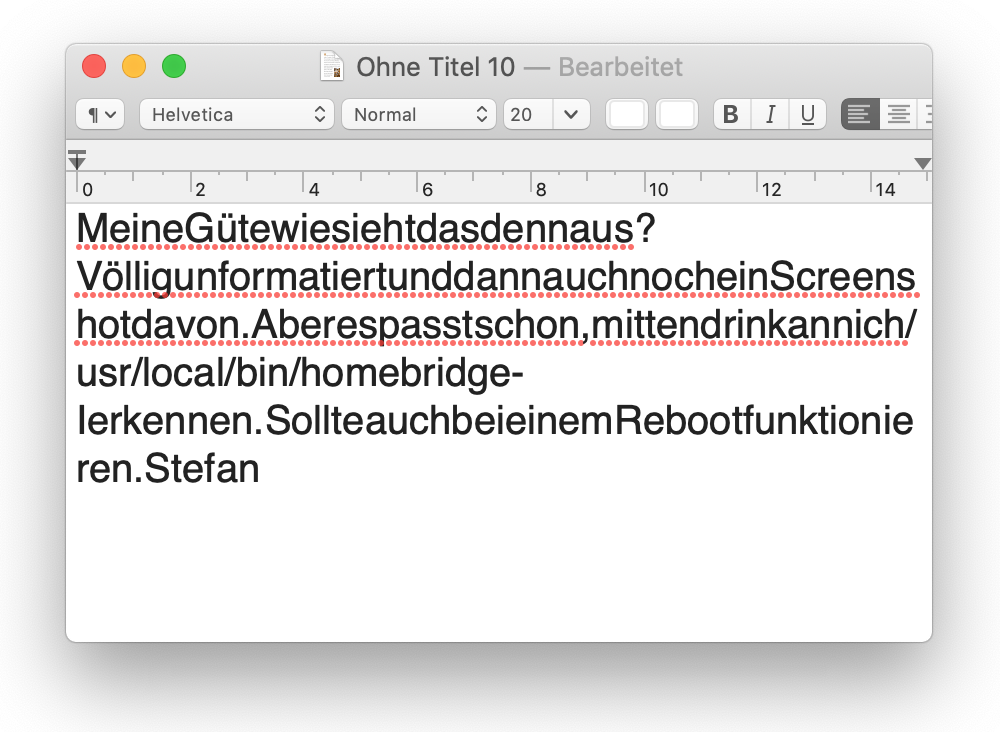Select center text alignment
1000x732 pixels.
899,115
